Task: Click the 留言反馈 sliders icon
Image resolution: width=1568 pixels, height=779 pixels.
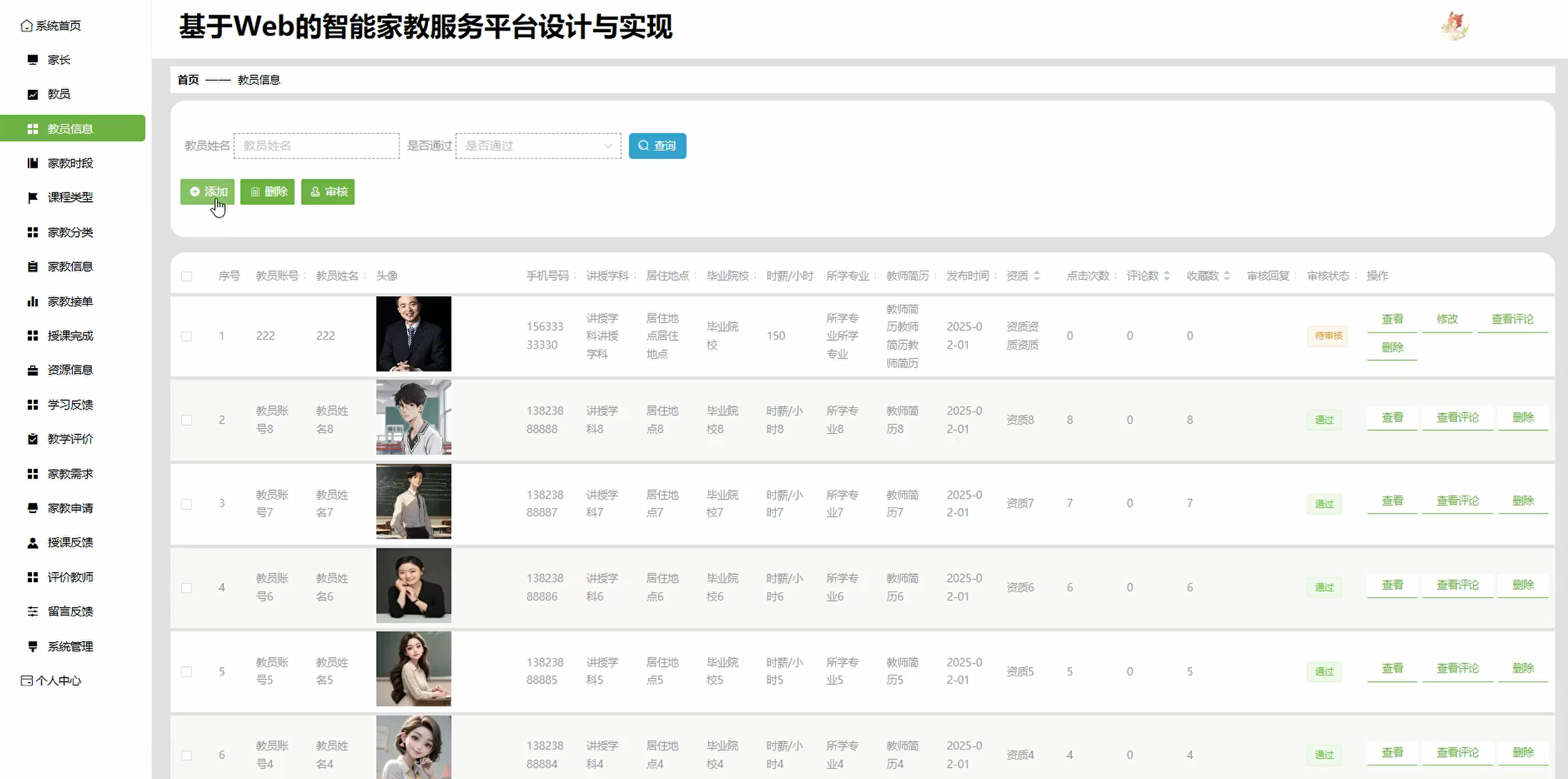Action: [32, 611]
